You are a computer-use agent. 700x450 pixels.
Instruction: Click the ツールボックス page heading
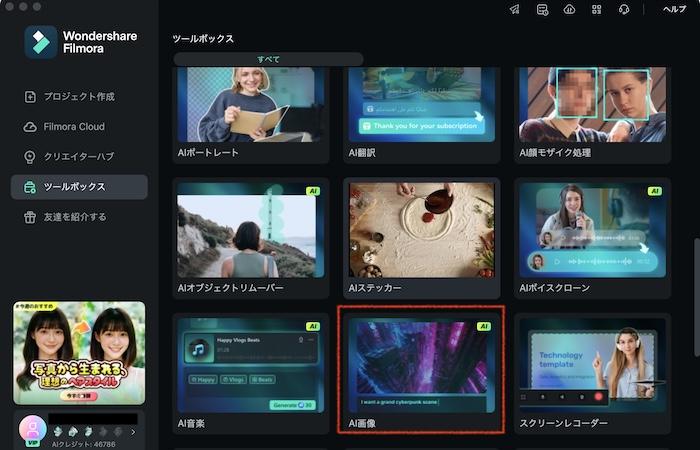pos(203,39)
